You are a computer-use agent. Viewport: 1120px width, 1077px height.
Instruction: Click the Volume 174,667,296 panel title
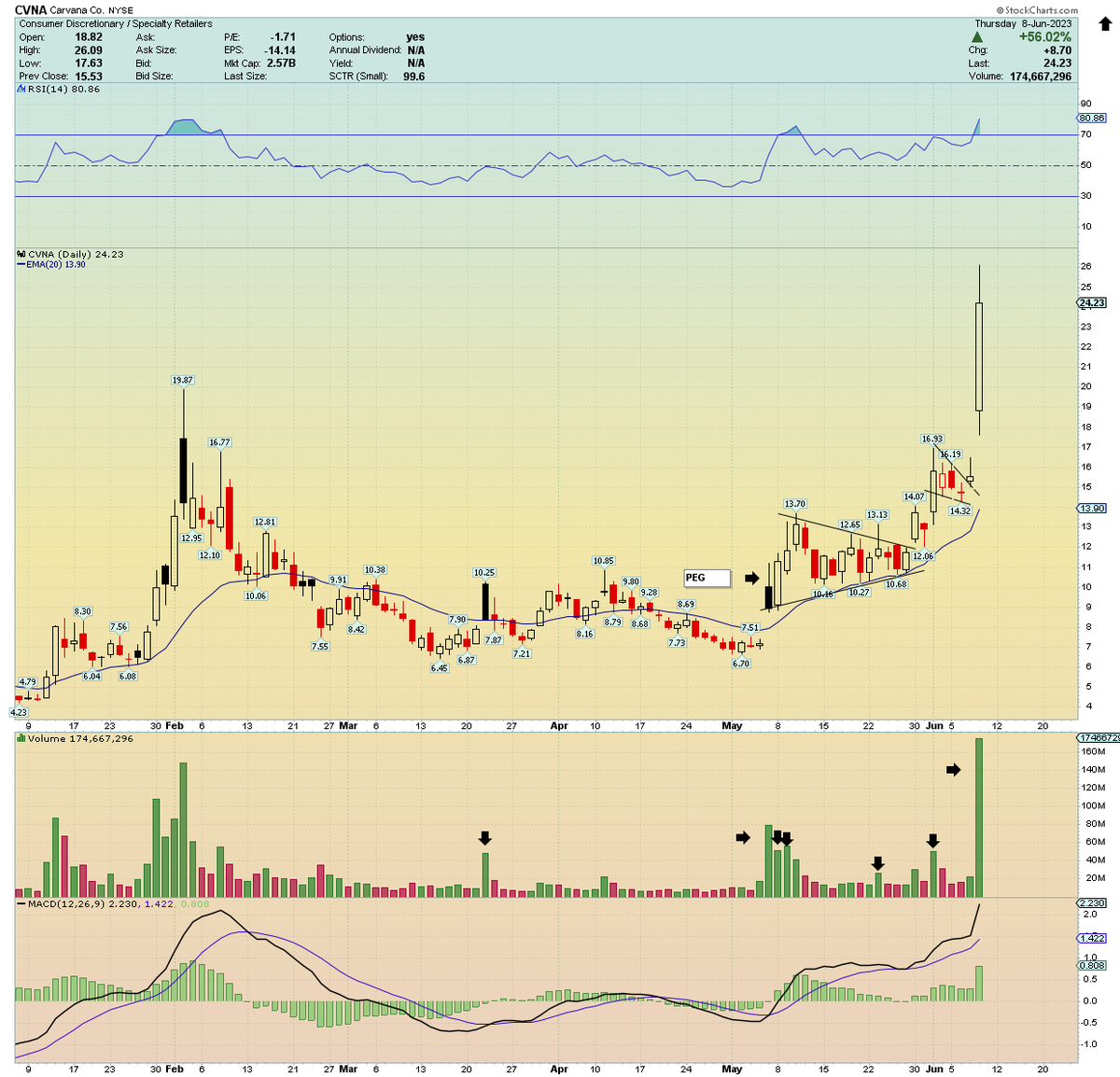tap(80, 738)
